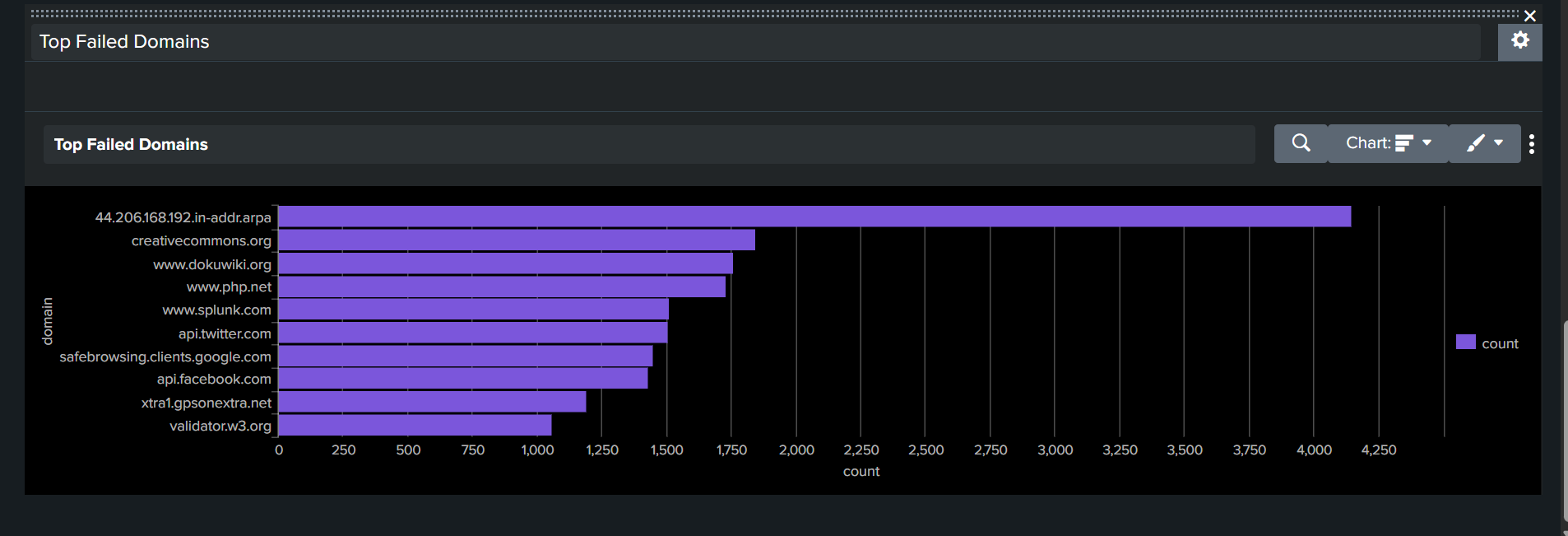The height and width of the screenshot is (536, 1568).
Task: Click the search magnifier icon
Action: pyautogui.click(x=1301, y=143)
